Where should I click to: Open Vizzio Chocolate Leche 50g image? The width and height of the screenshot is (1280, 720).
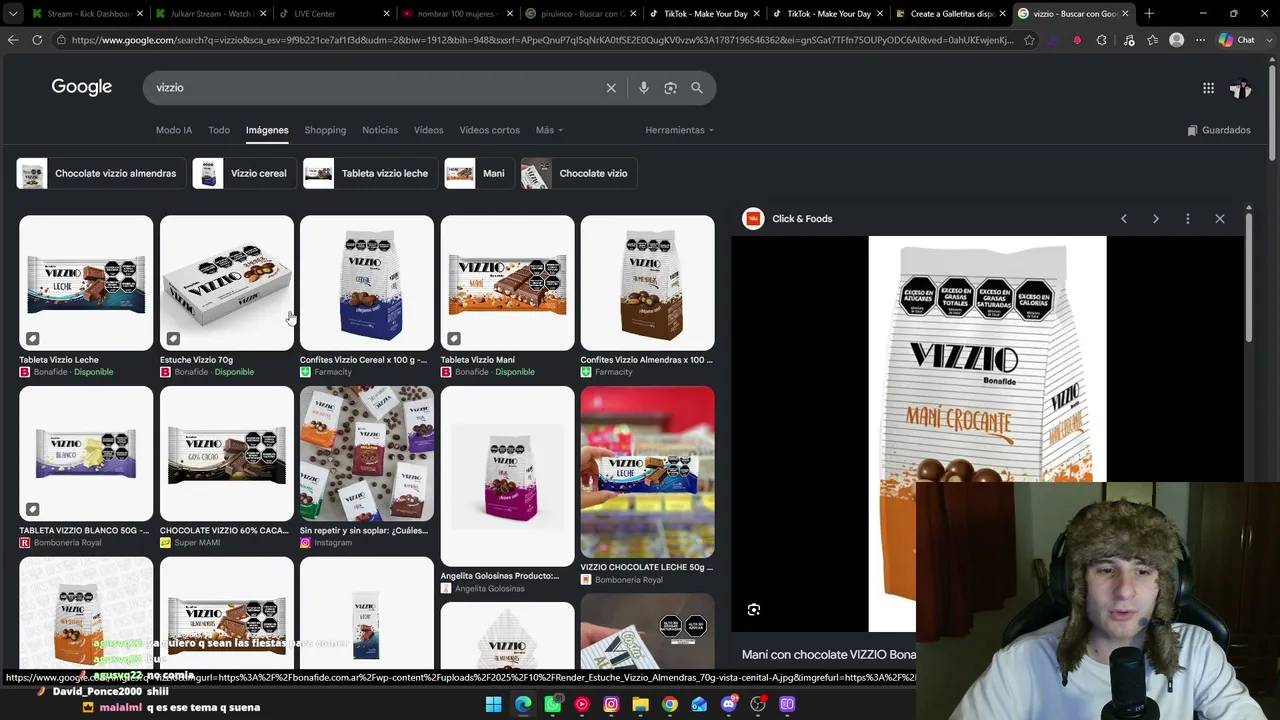pyautogui.click(x=648, y=472)
